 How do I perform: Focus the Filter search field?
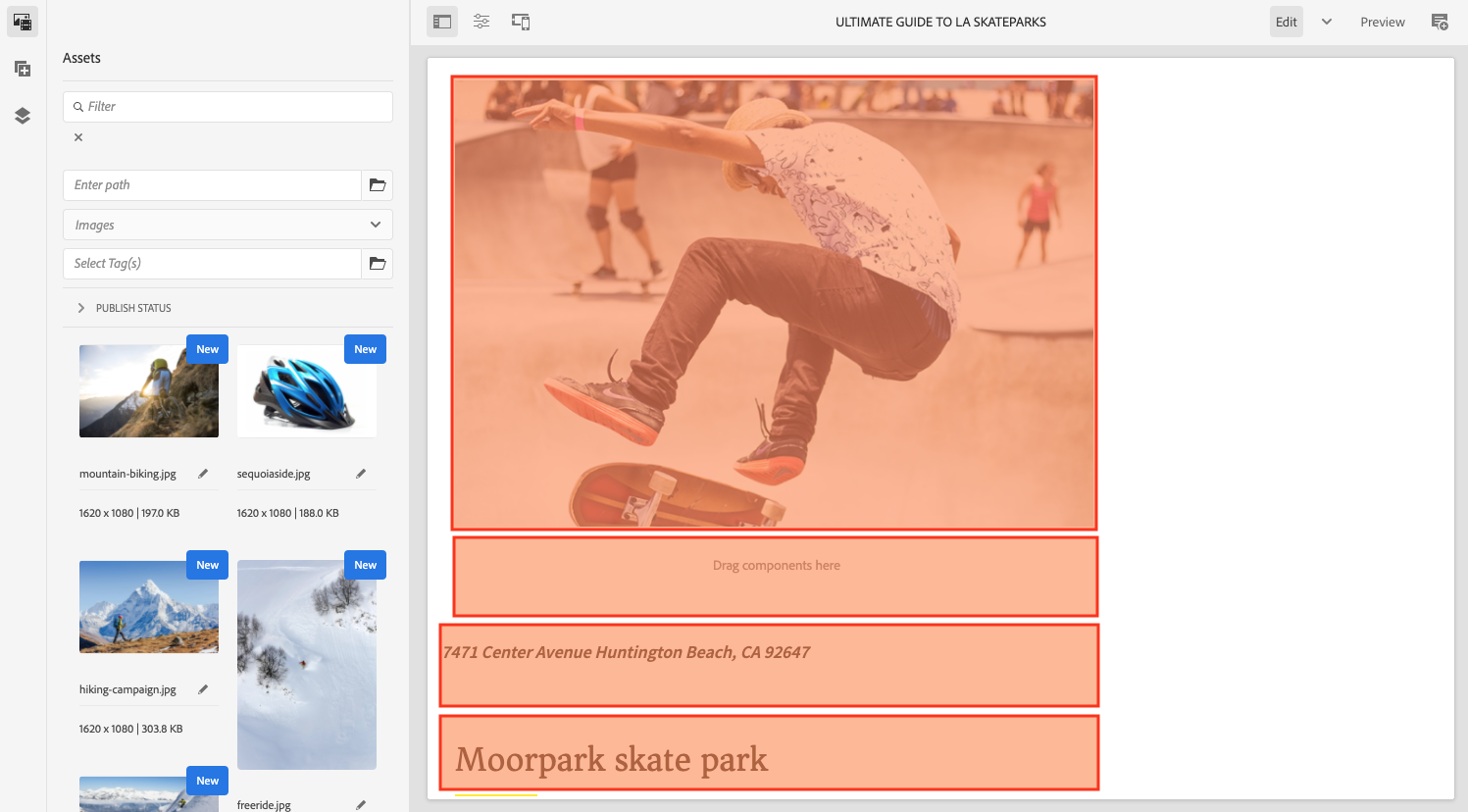coord(228,107)
